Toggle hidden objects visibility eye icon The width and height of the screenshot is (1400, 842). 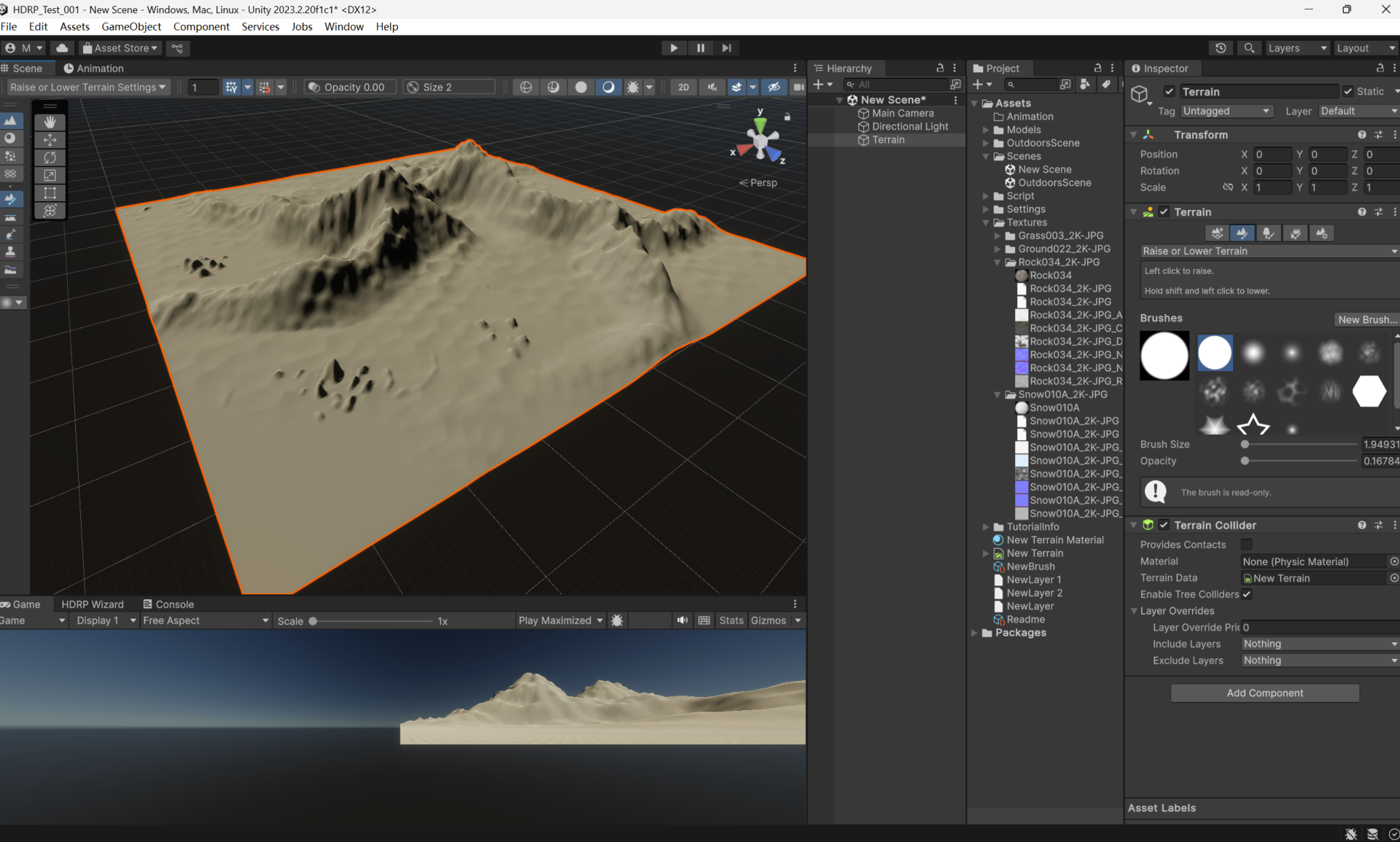774,87
